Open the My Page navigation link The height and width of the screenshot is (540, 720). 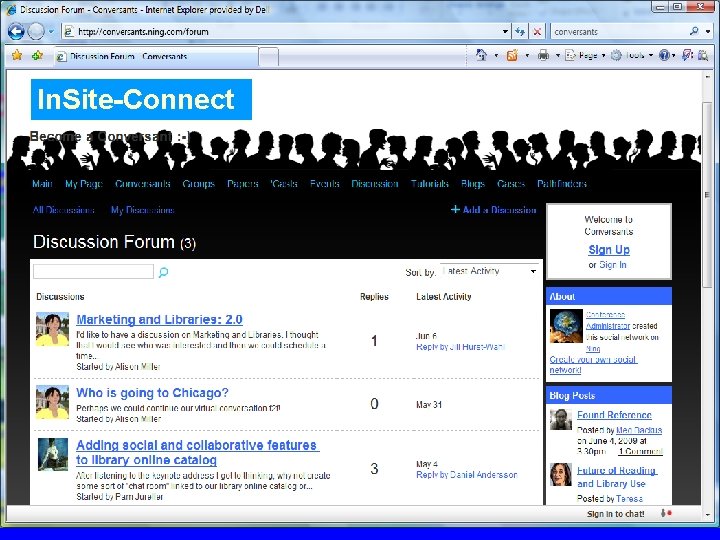[x=84, y=184]
